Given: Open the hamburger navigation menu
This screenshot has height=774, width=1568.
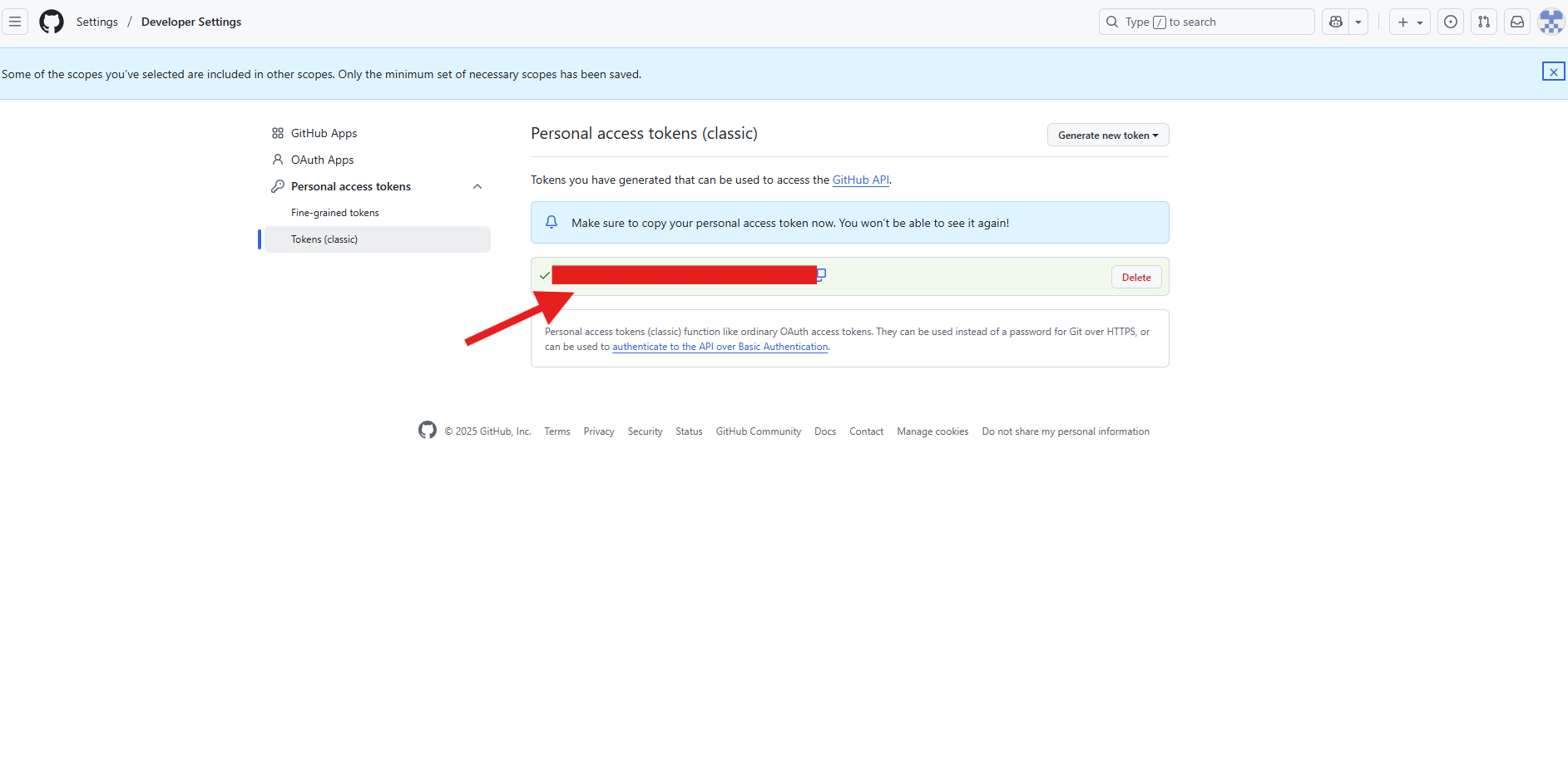Looking at the screenshot, I should (15, 22).
